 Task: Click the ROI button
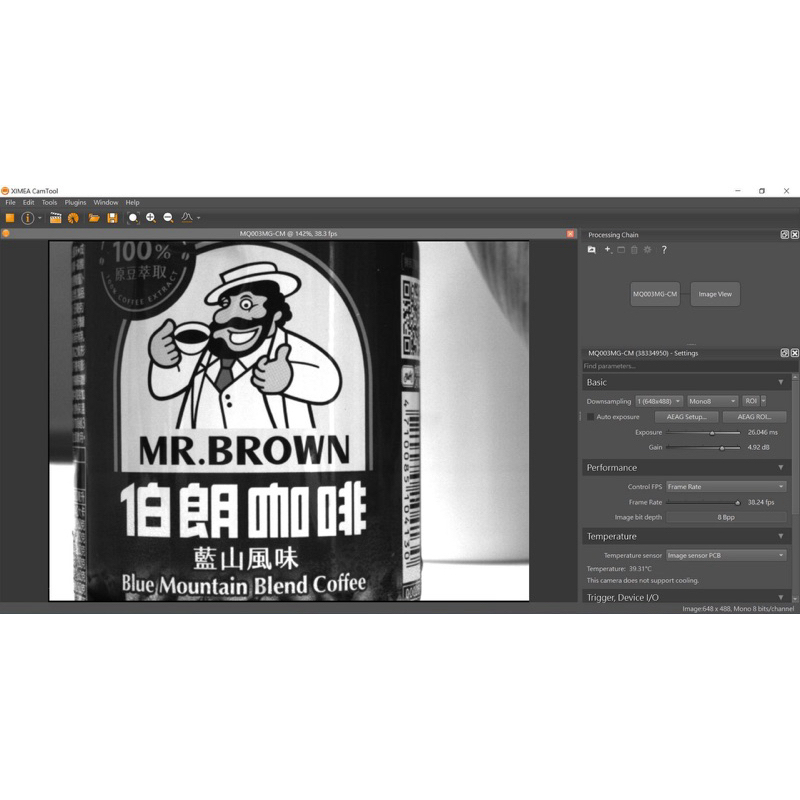point(751,401)
